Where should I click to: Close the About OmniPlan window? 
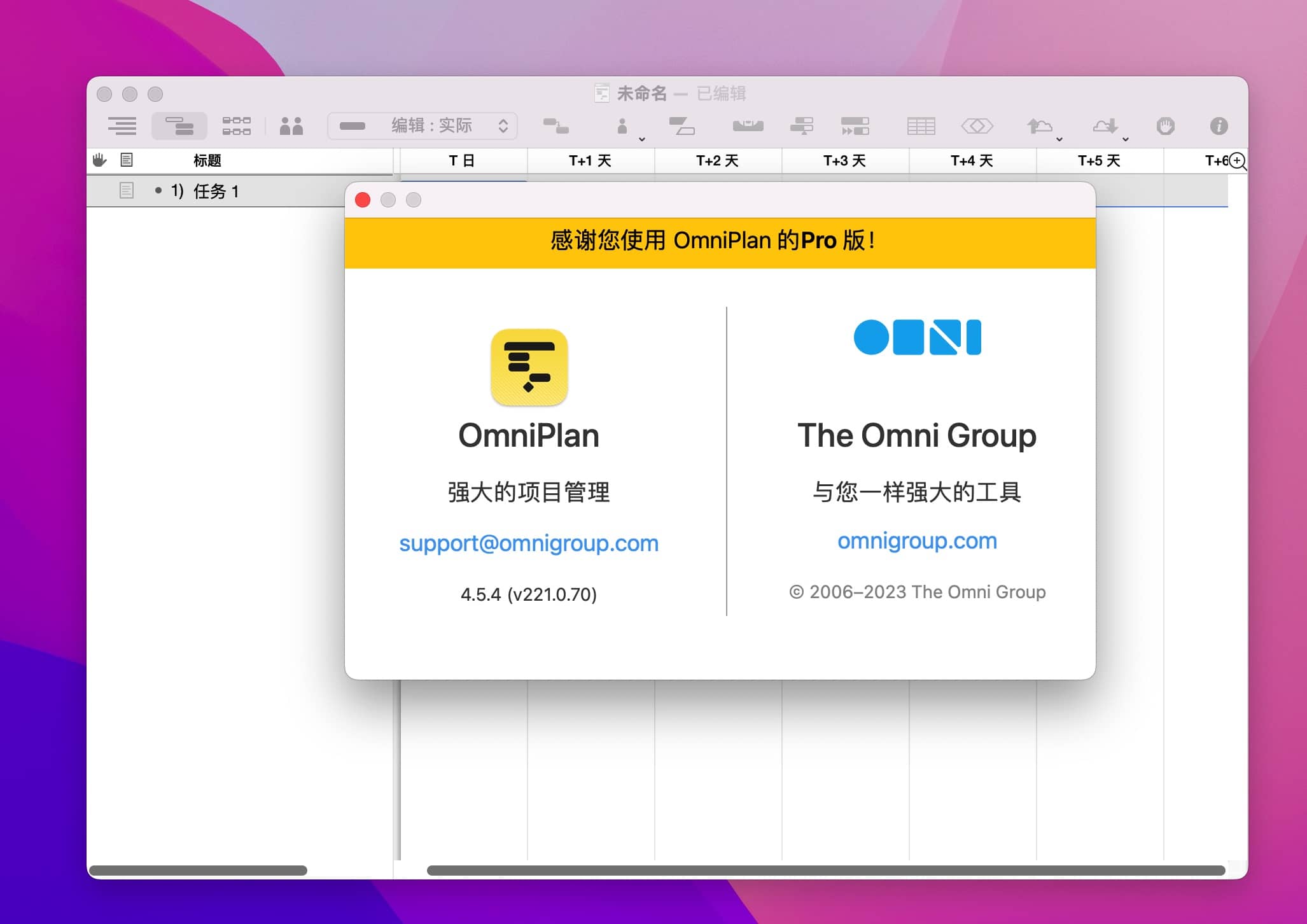coord(363,200)
